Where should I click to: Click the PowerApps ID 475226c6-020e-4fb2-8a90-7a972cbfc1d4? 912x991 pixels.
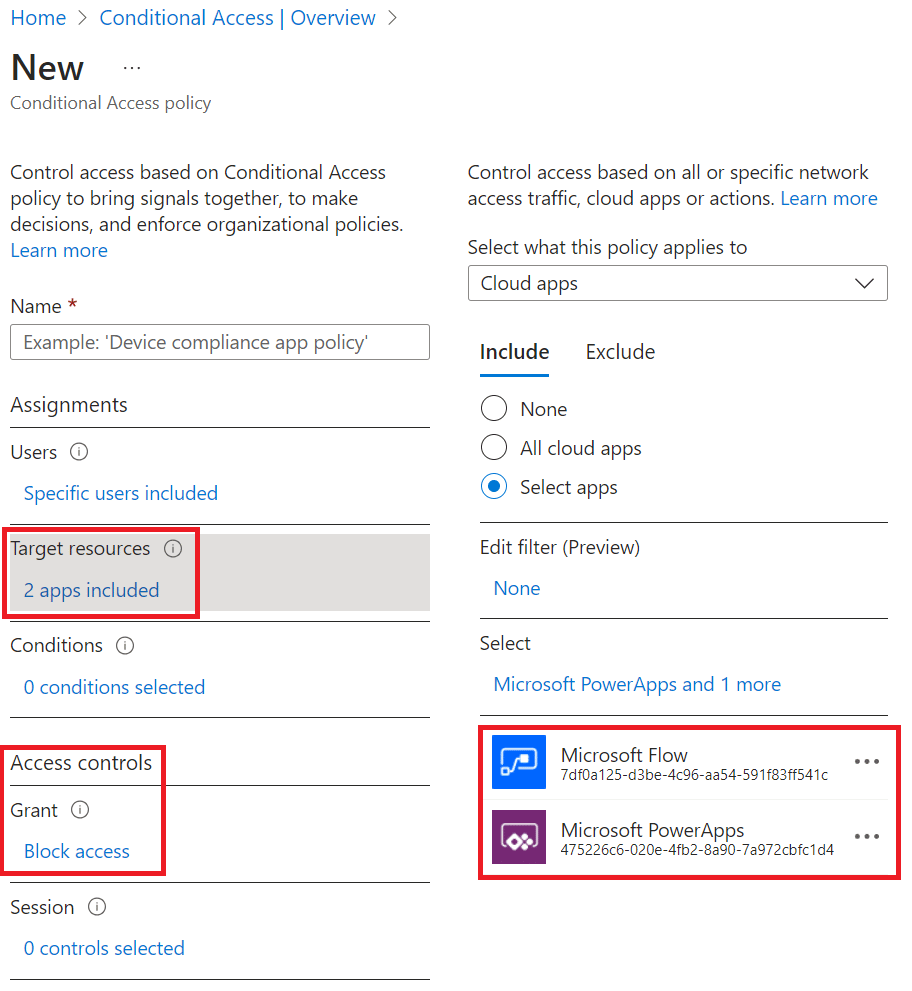[697, 850]
